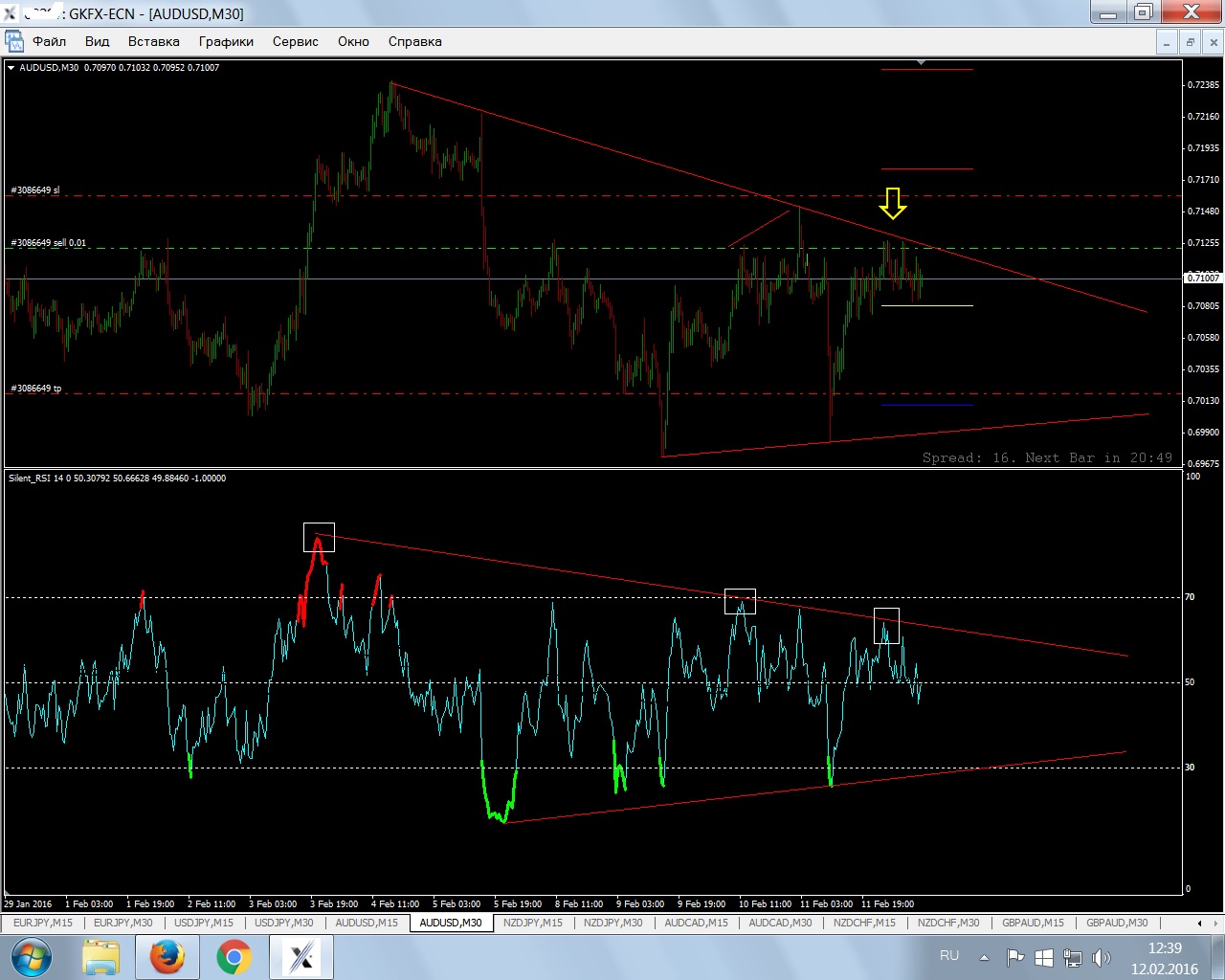The image size is (1225, 980).
Task: Switch to NZDJPY,M15 chart tab
Action: coord(533,923)
